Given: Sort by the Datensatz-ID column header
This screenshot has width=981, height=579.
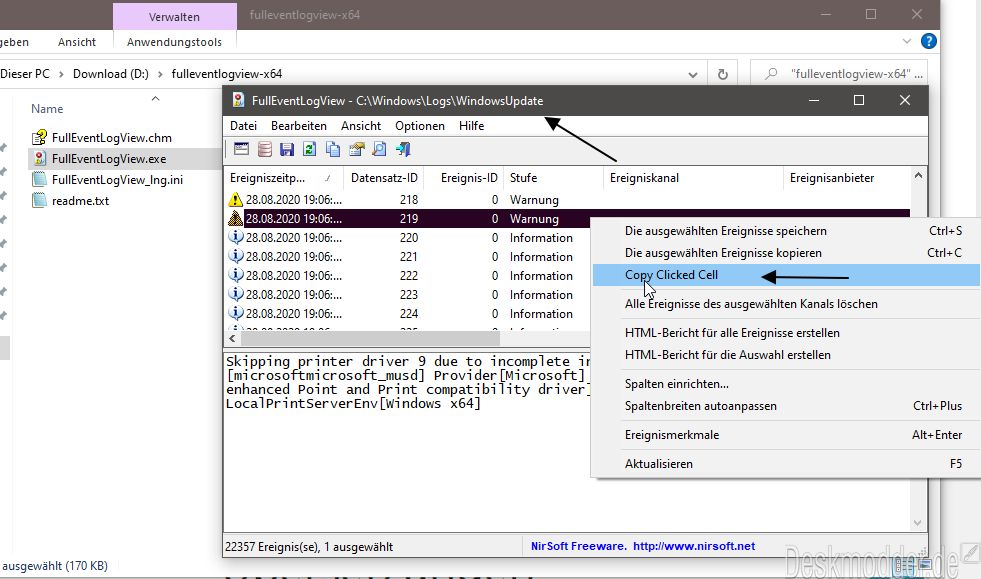Looking at the screenshot, I should [384, 178].
